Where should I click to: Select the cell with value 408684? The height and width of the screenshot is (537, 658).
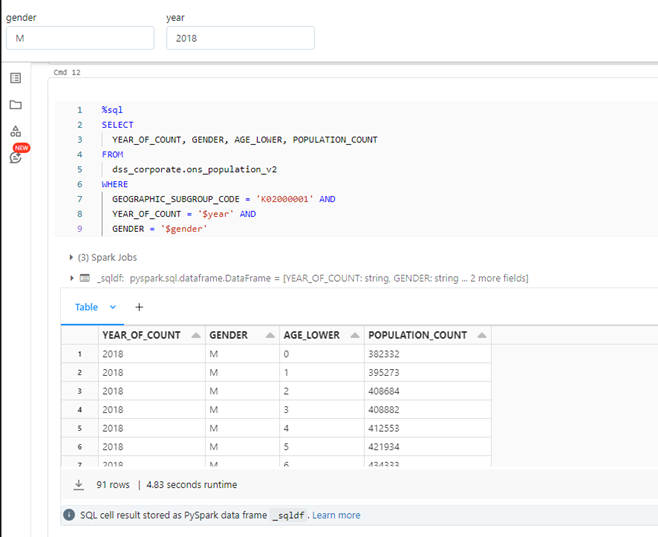[428, 391]
